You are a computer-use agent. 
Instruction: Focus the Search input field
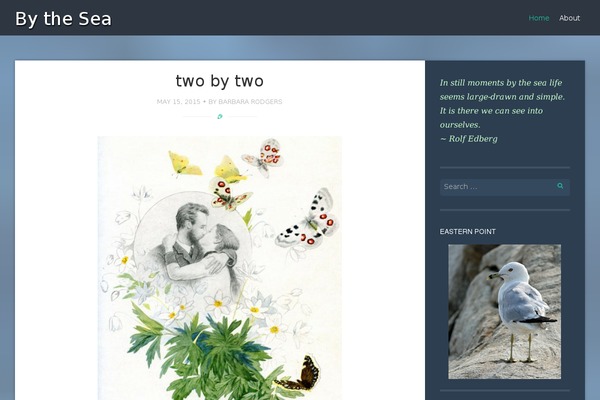click(x=497, y=187)
